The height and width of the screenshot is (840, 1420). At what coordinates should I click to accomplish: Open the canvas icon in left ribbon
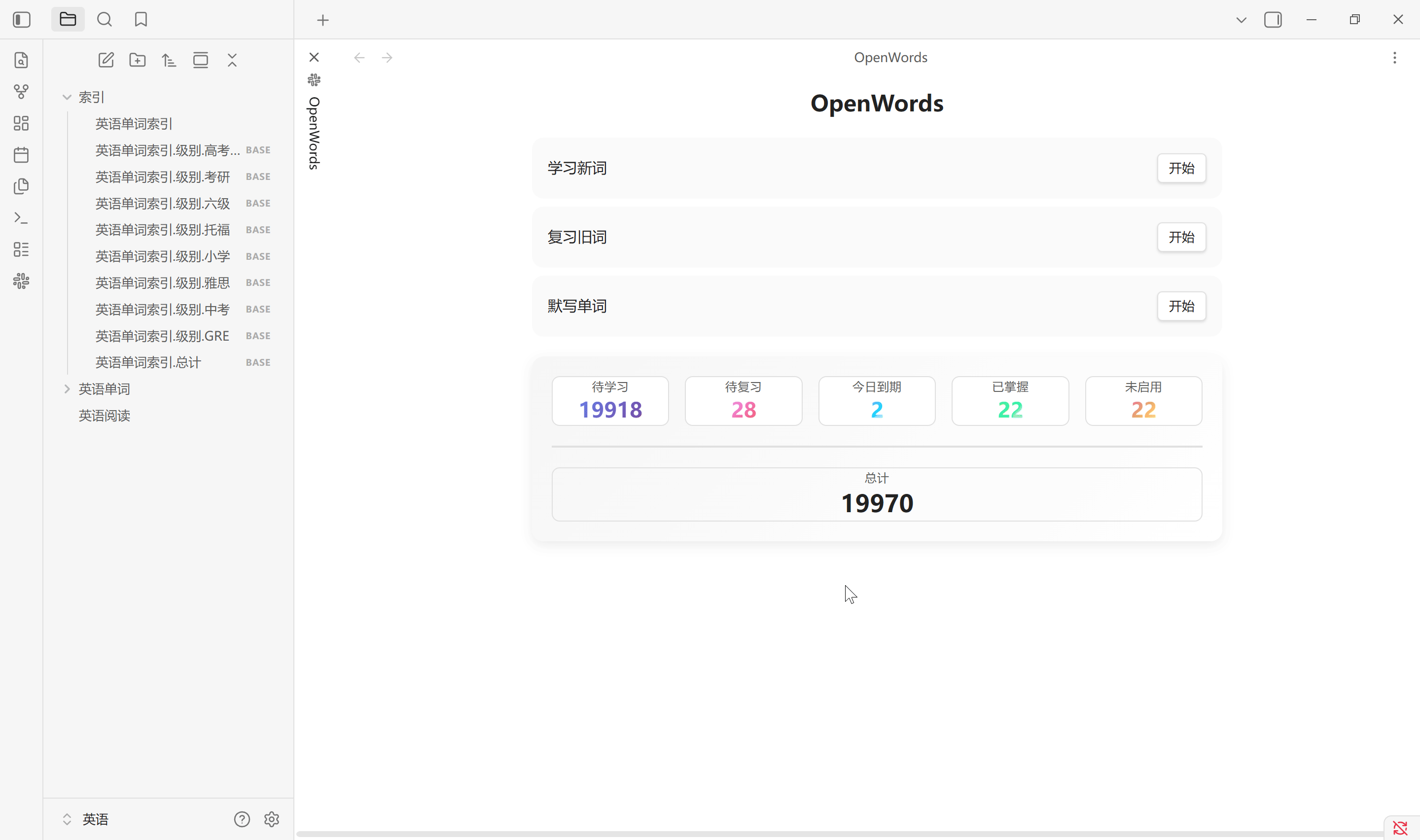(21, 123)
